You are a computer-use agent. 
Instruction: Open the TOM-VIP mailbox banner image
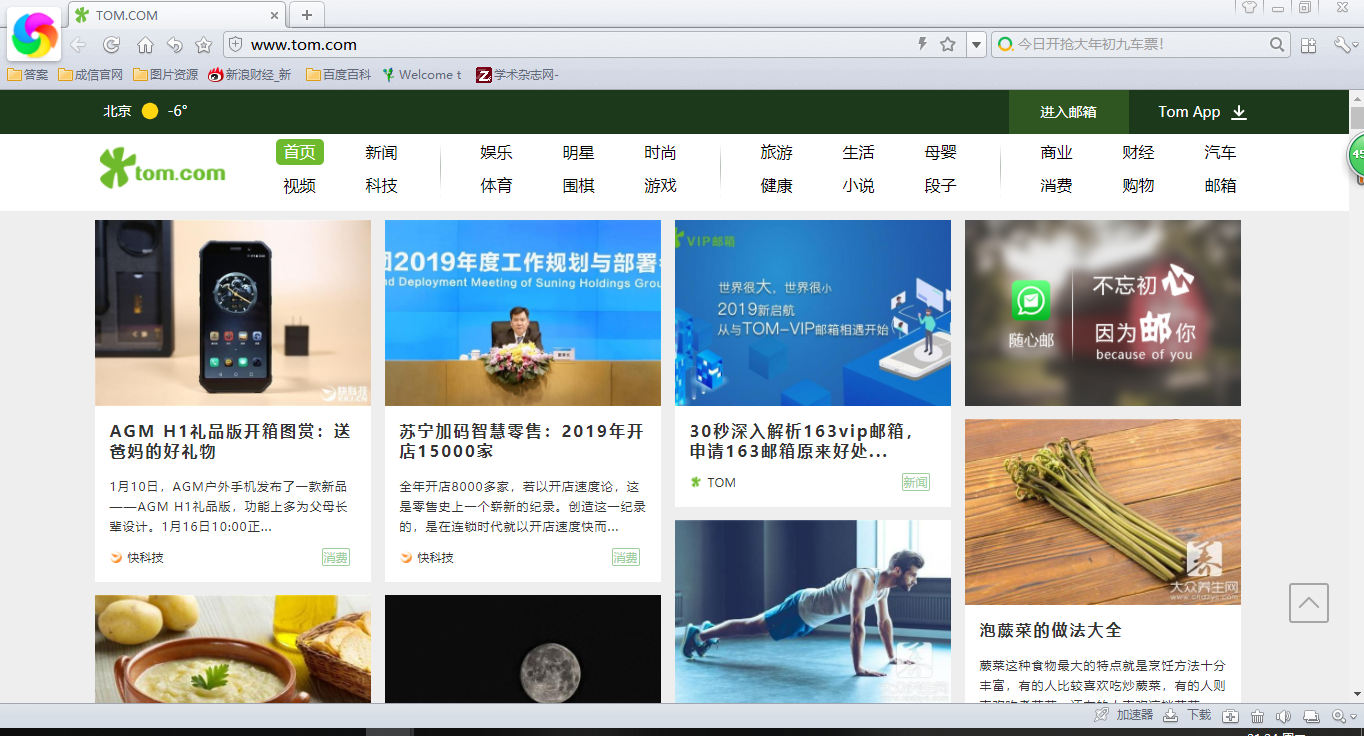813,313
